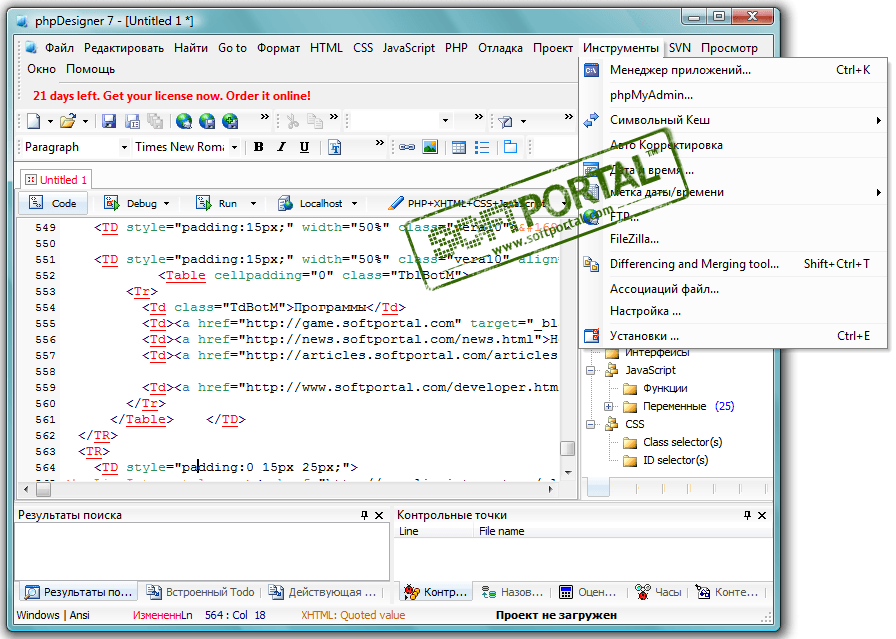Save the file with the floppy disk icon
Viewport: 896px width, 639px height.
109,121
